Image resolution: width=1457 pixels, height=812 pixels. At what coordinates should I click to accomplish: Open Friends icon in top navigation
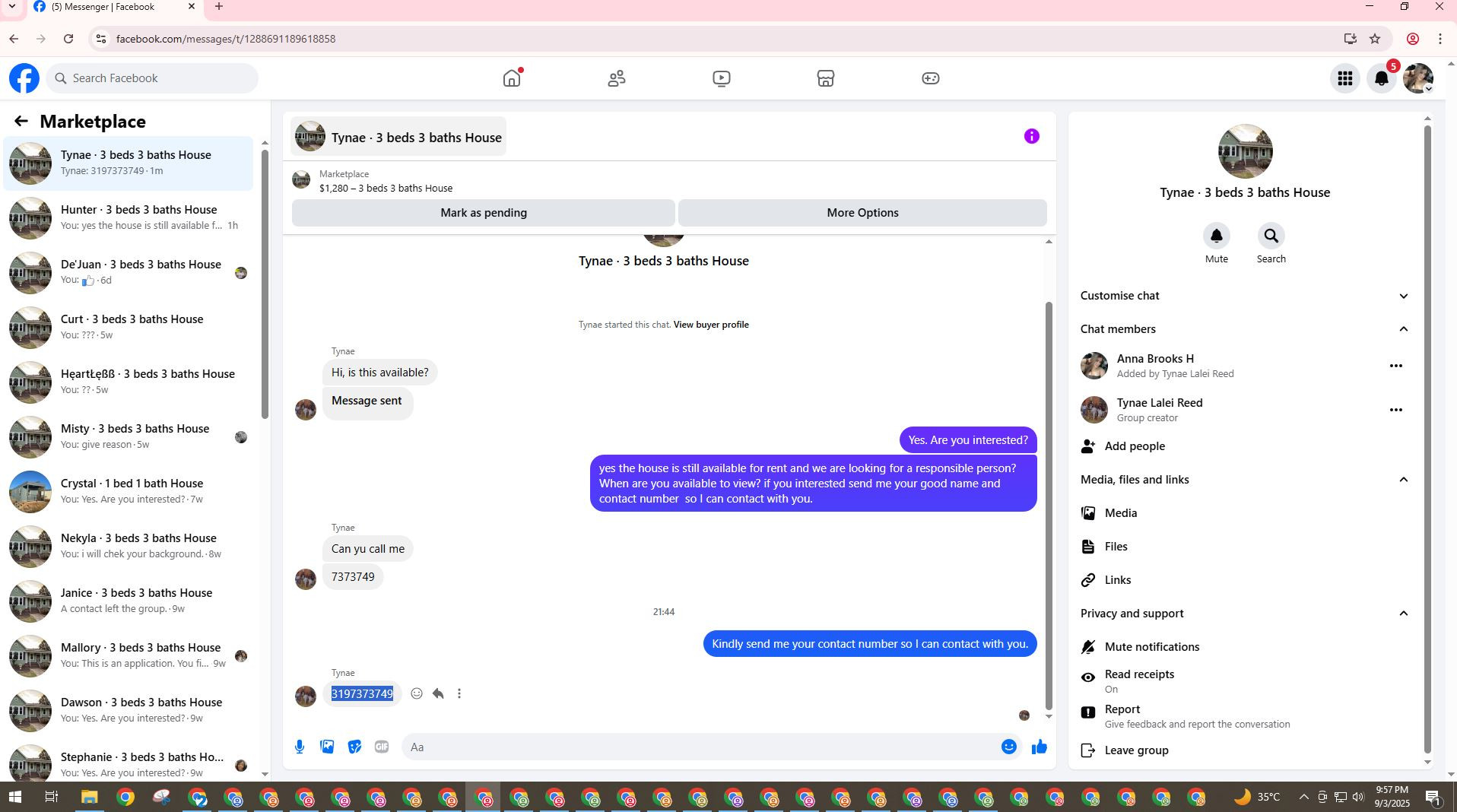click(617, 78)
